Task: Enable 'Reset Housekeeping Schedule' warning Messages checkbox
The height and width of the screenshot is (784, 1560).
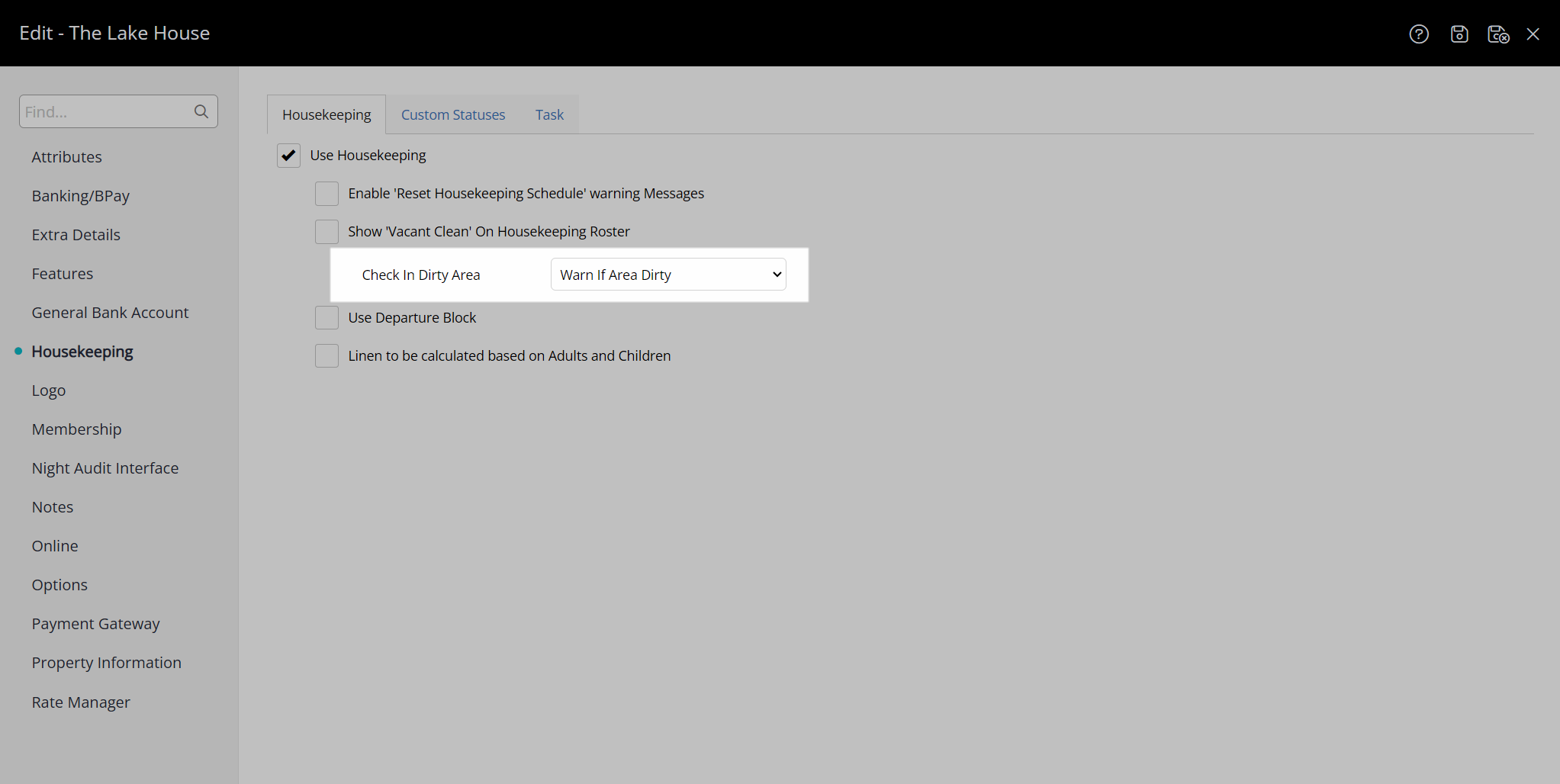Action: point(326,194)
